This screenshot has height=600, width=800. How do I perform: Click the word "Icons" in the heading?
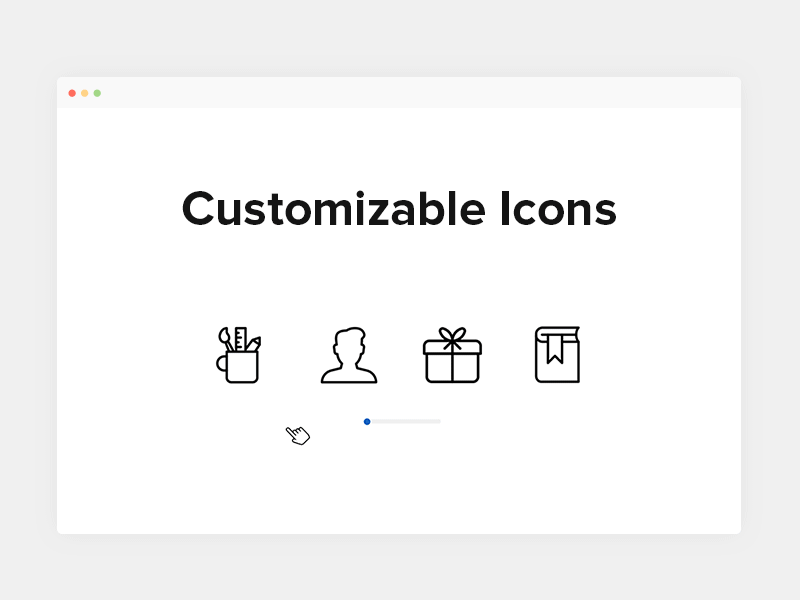[x=558, y=209]
